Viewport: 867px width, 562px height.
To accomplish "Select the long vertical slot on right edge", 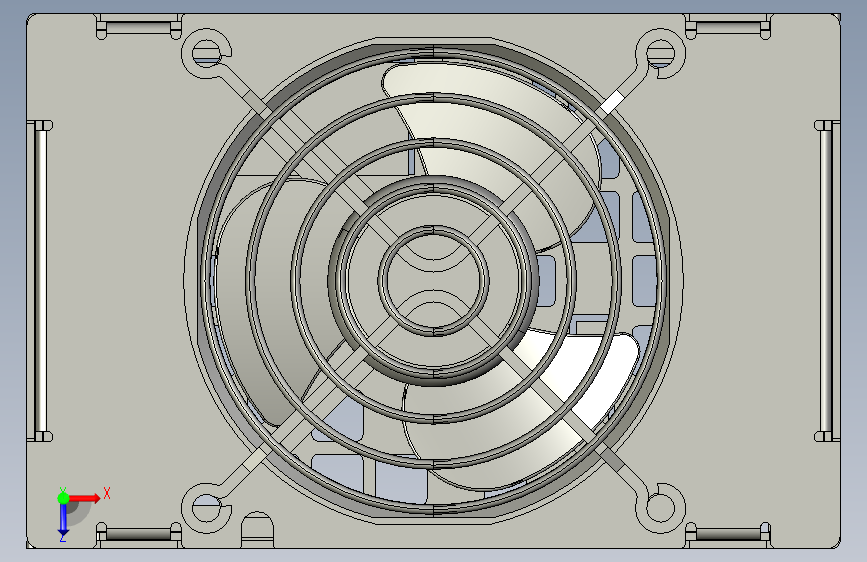I will (826, 281).
